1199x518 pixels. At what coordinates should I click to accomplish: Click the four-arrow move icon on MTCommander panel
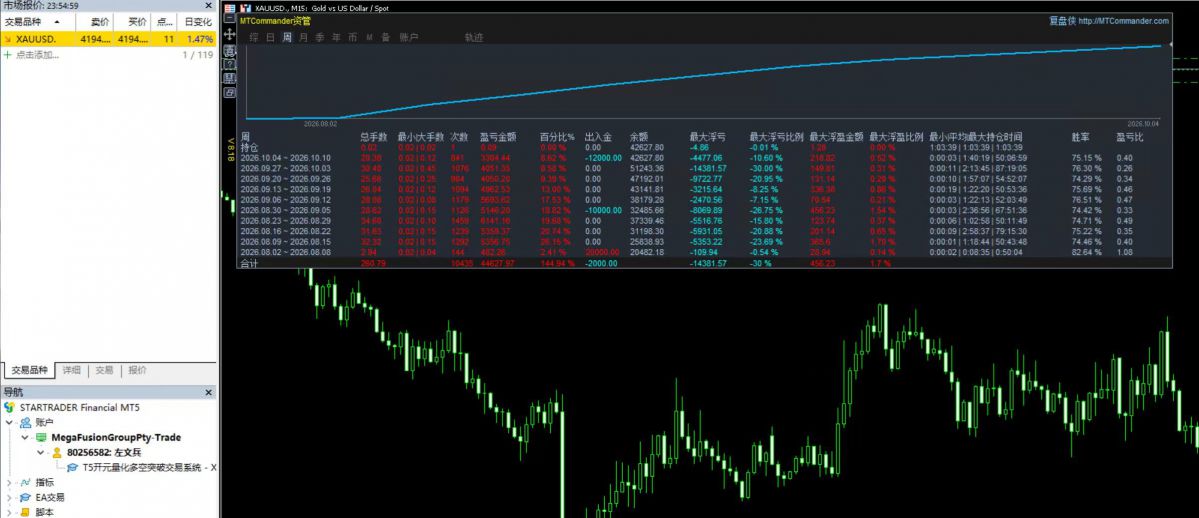[x=229, y=34]
